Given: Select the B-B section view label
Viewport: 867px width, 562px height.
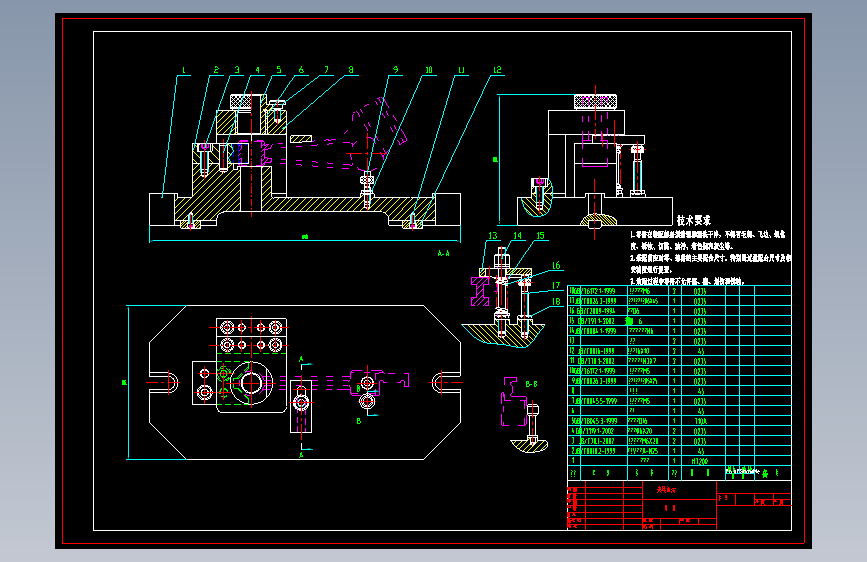Looking at the screenshot, I should click(531, 384).
